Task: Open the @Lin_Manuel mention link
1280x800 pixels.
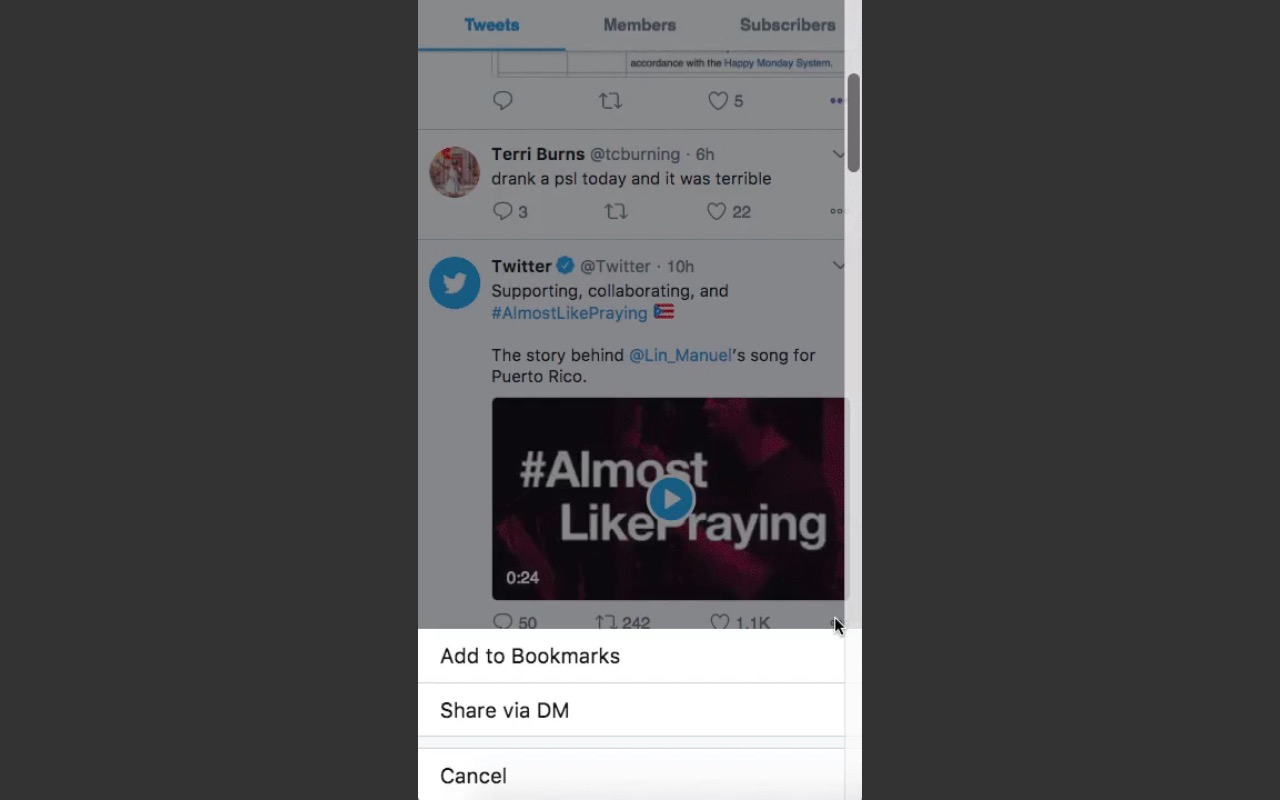Action: pos(680,355)
